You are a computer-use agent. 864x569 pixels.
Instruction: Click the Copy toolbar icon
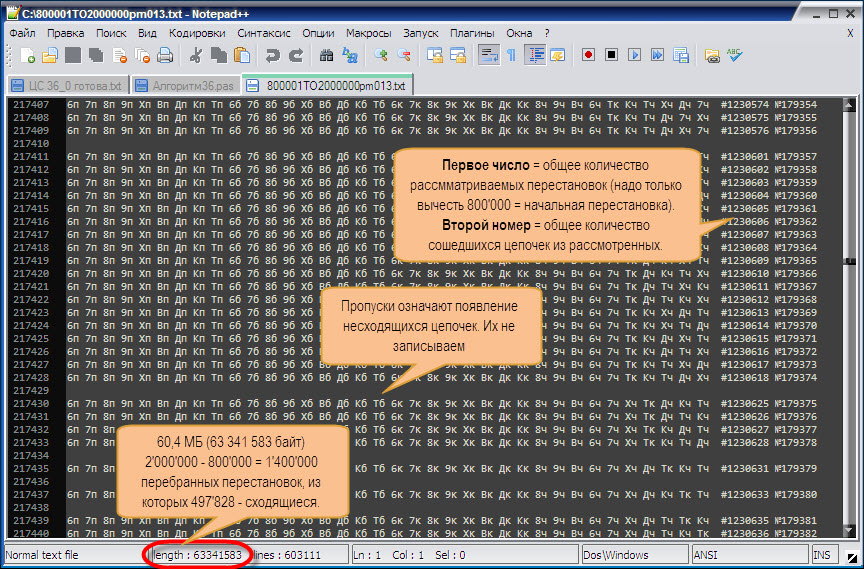point(219,55)
